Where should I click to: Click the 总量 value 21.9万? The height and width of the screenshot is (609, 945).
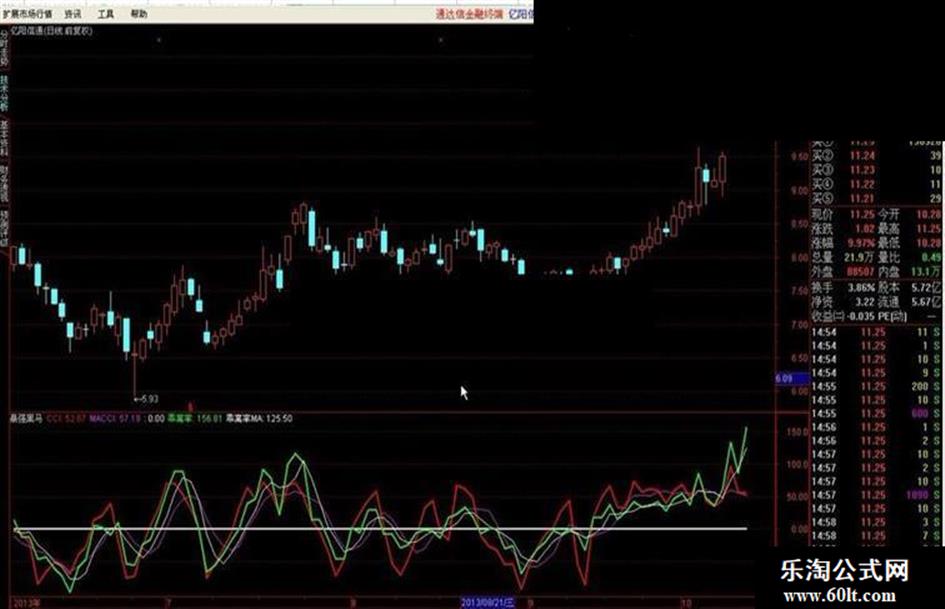(859, 257)
